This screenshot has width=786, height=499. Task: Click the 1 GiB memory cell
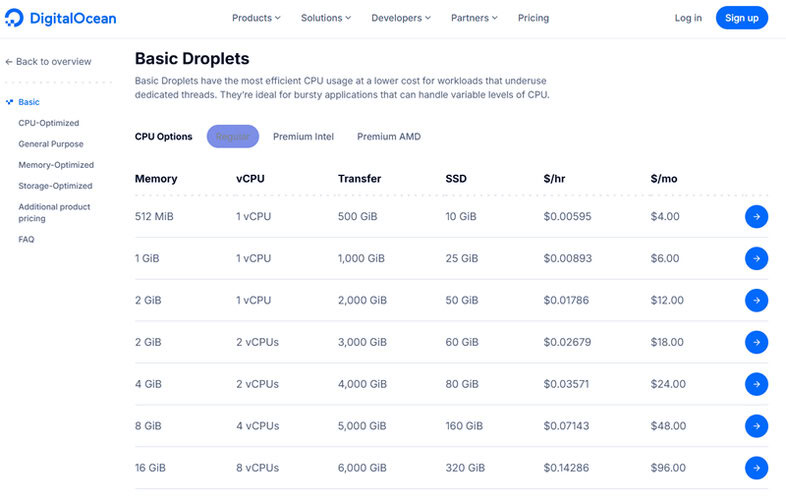point(147,258)
